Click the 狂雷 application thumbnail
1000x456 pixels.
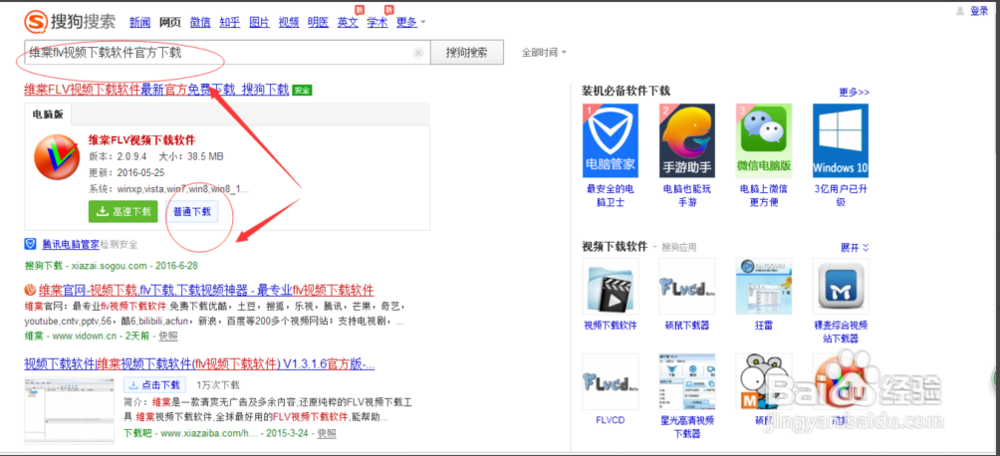(x=764, y=286)
